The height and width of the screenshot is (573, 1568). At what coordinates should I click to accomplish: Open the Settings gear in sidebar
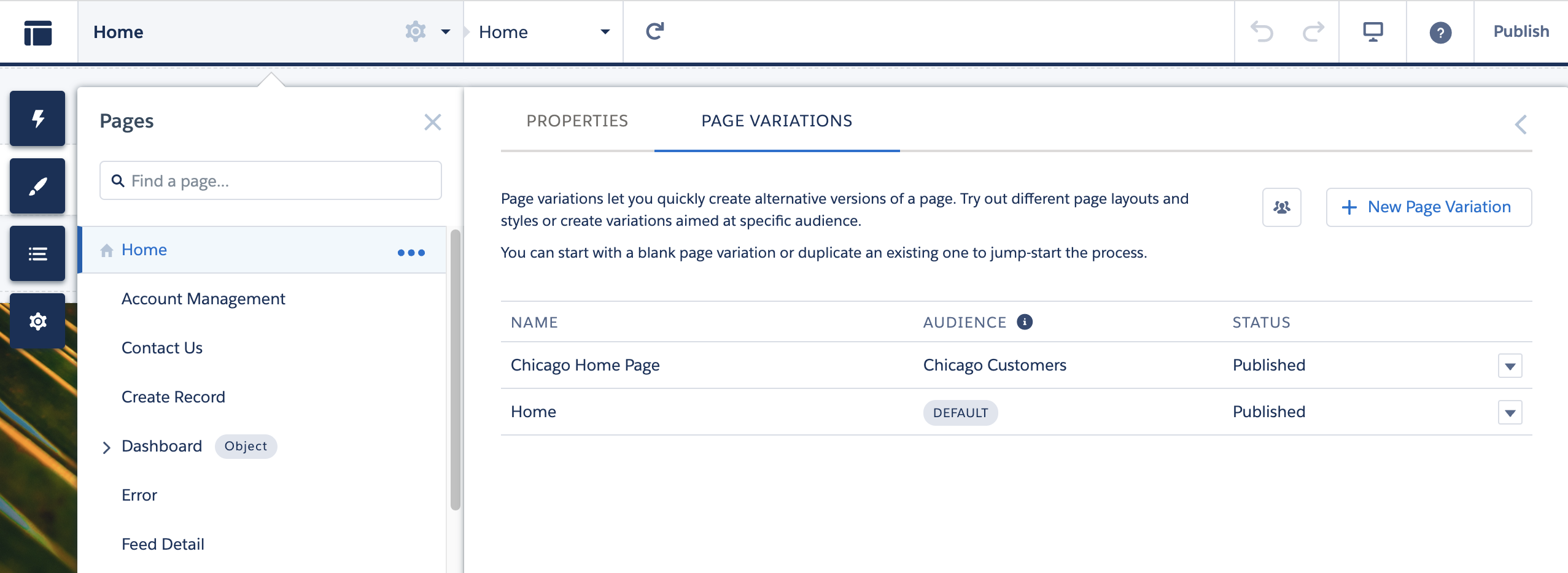37,321
